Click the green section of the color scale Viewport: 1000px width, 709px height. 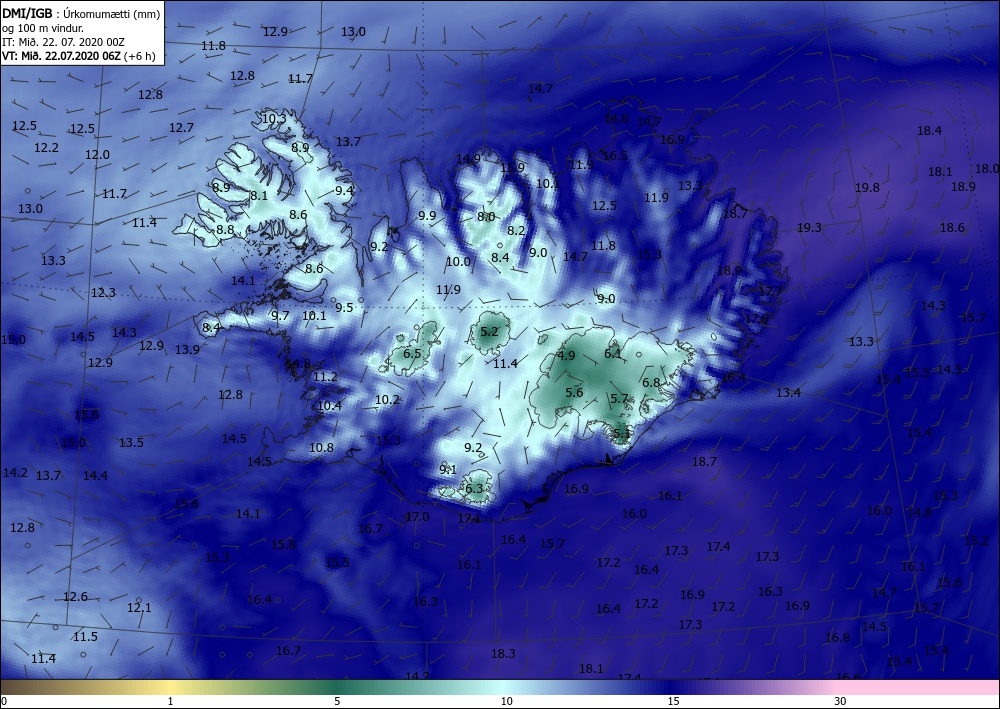(338, 687)
